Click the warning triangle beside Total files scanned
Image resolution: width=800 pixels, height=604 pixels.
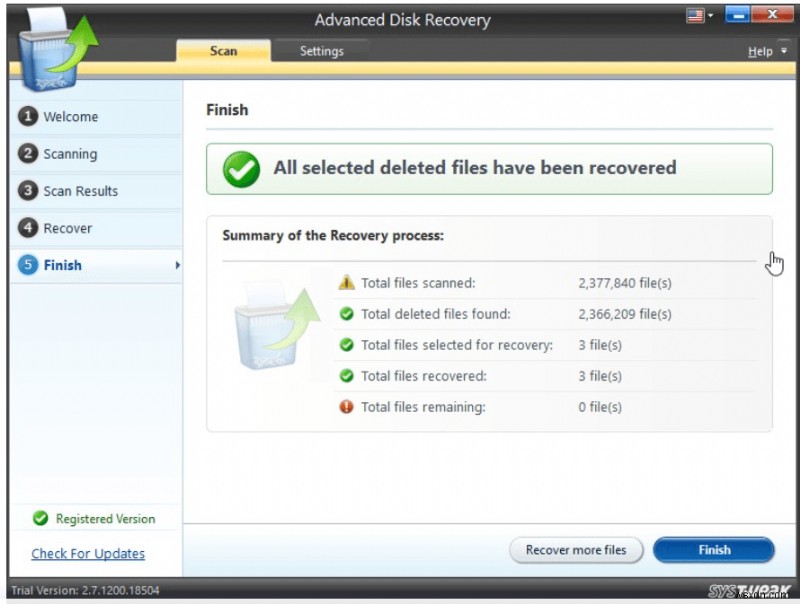pyautogui.click(x=347, y=283)
